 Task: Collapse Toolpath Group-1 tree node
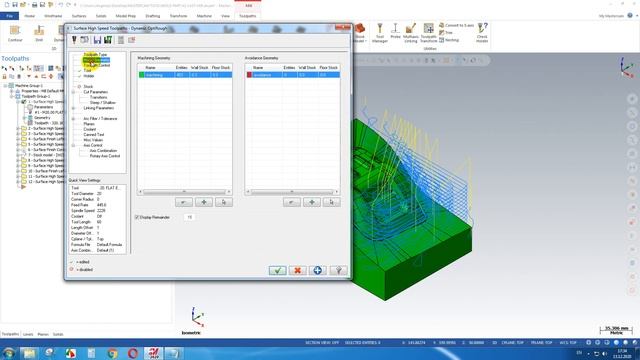click(x=11, y=96)
